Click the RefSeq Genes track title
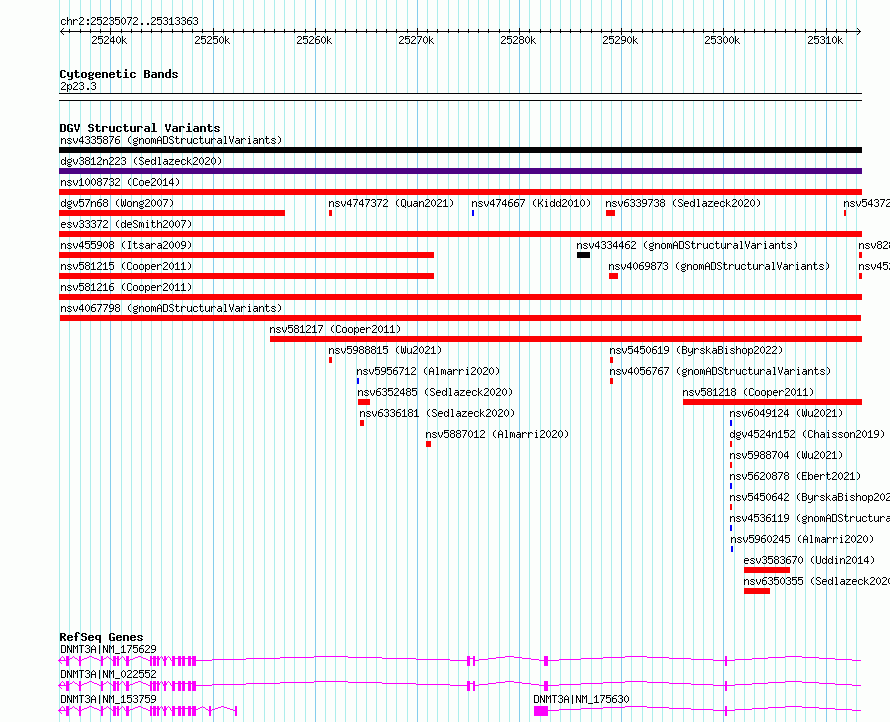 coord(101,637)
